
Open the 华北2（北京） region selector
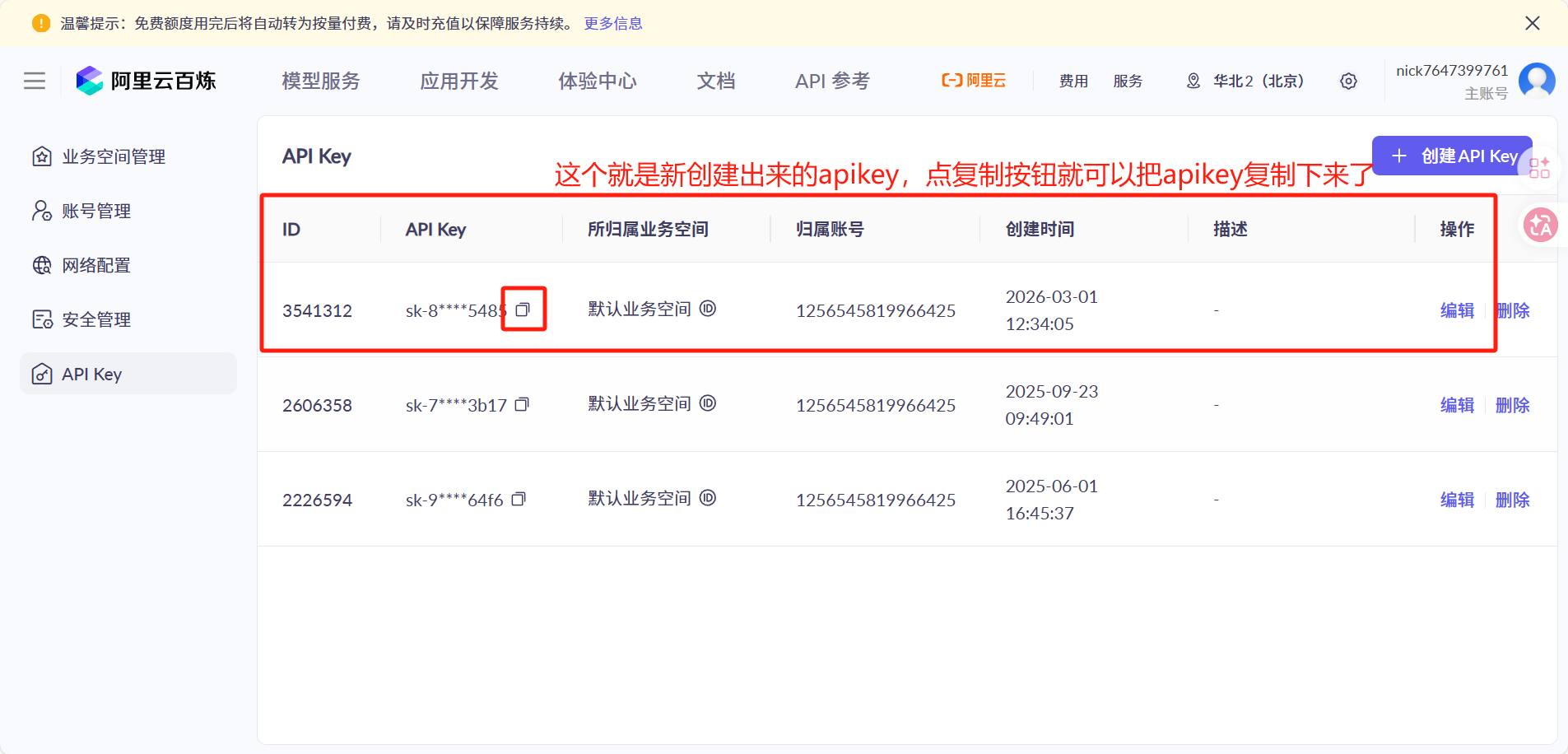[1245, 81]
